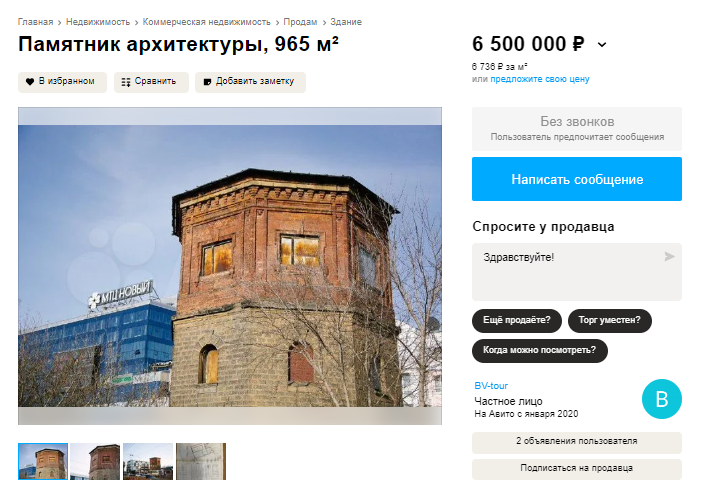
Task: Select the fourth floor-plan thumbnail
Action: (201, 462)
